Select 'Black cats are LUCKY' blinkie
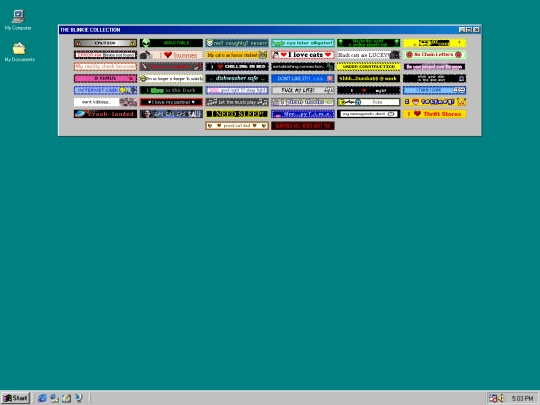 (368, 55)
